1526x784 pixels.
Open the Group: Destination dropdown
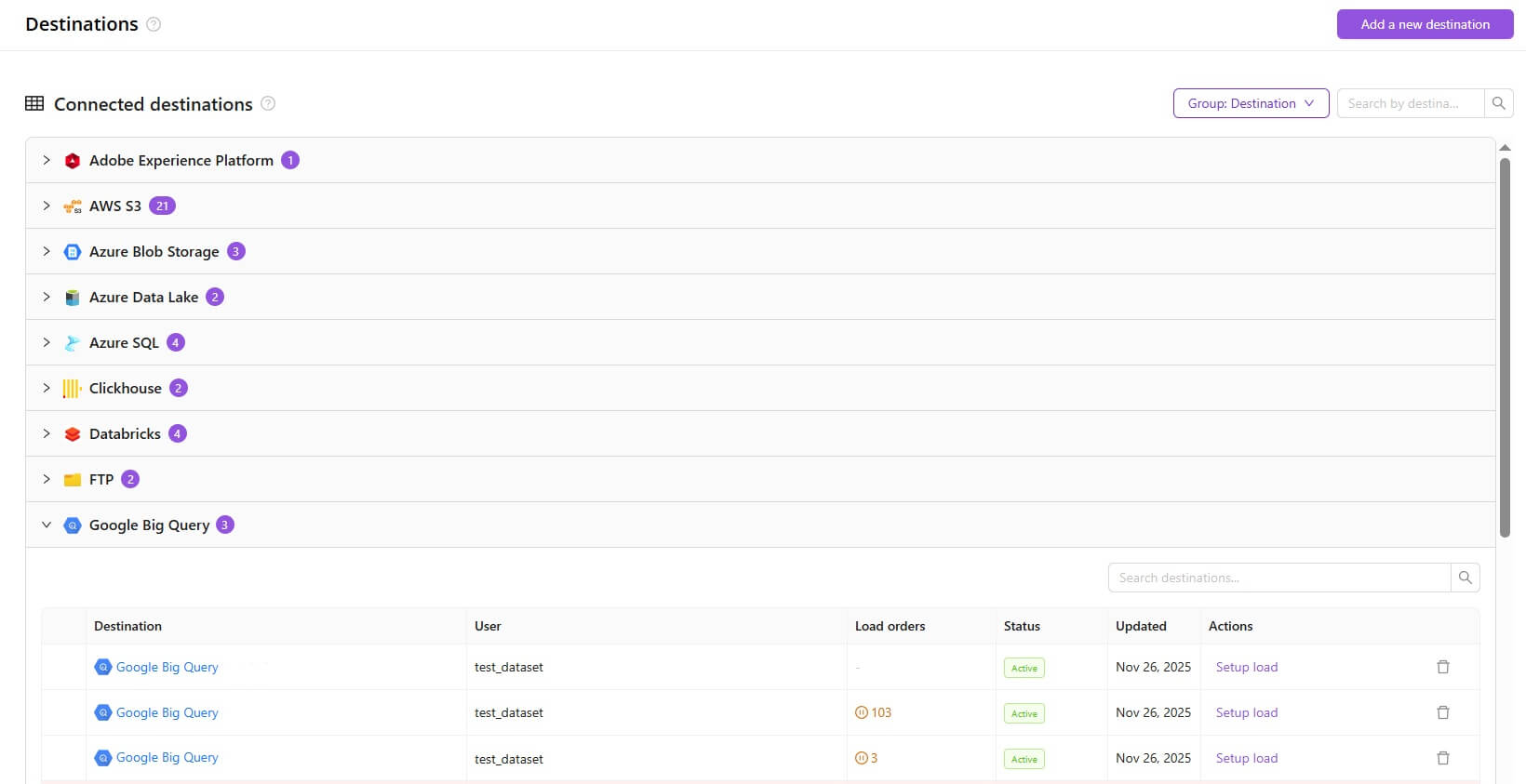(x=1251, y=103)
